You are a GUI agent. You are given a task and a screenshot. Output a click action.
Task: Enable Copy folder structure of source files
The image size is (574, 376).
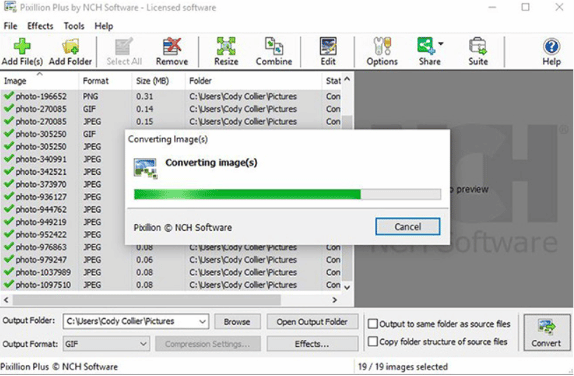point(373,341)
